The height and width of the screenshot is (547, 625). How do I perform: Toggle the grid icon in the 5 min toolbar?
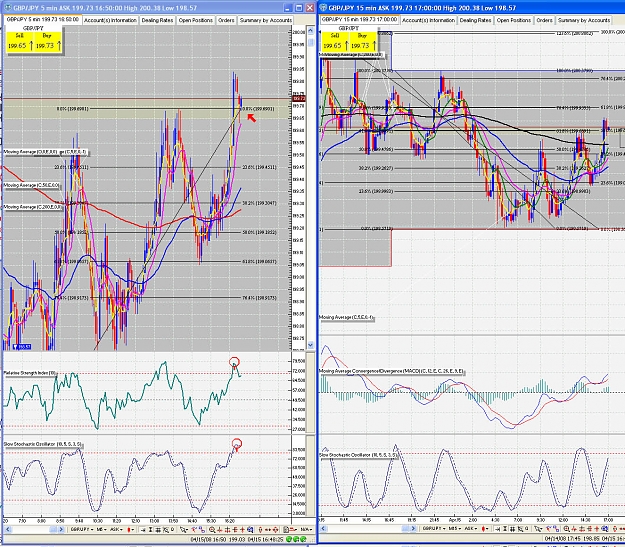pos(157,529)
